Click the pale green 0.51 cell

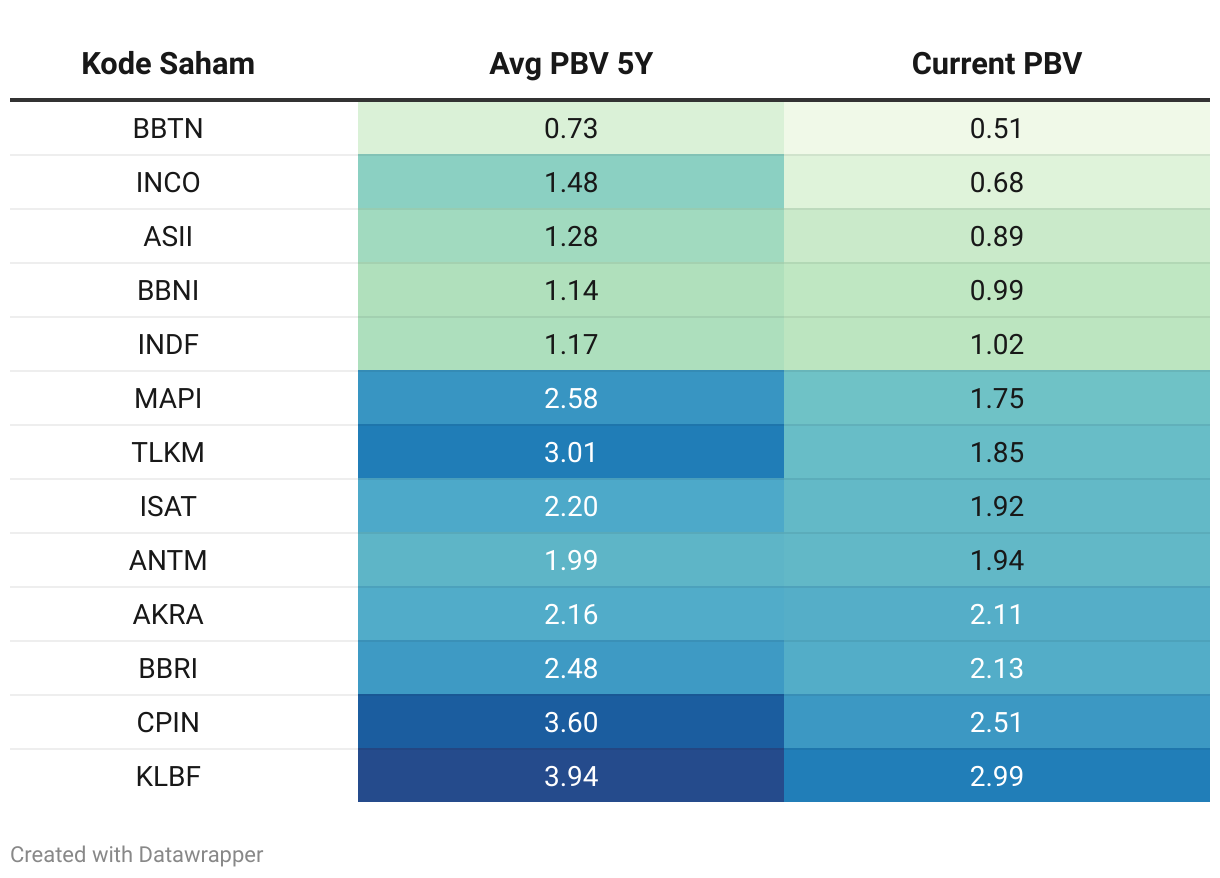(x=996, y=129)
